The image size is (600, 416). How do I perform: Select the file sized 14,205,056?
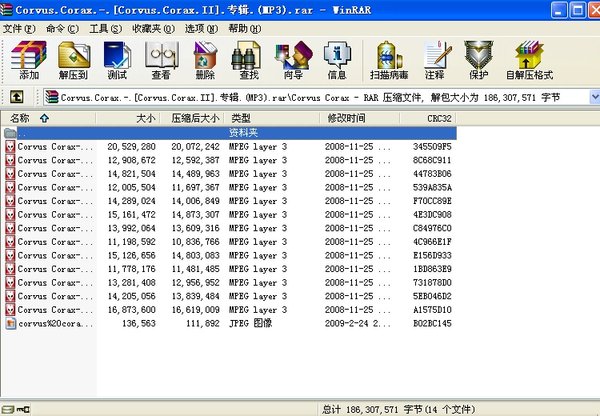[230, 296]
